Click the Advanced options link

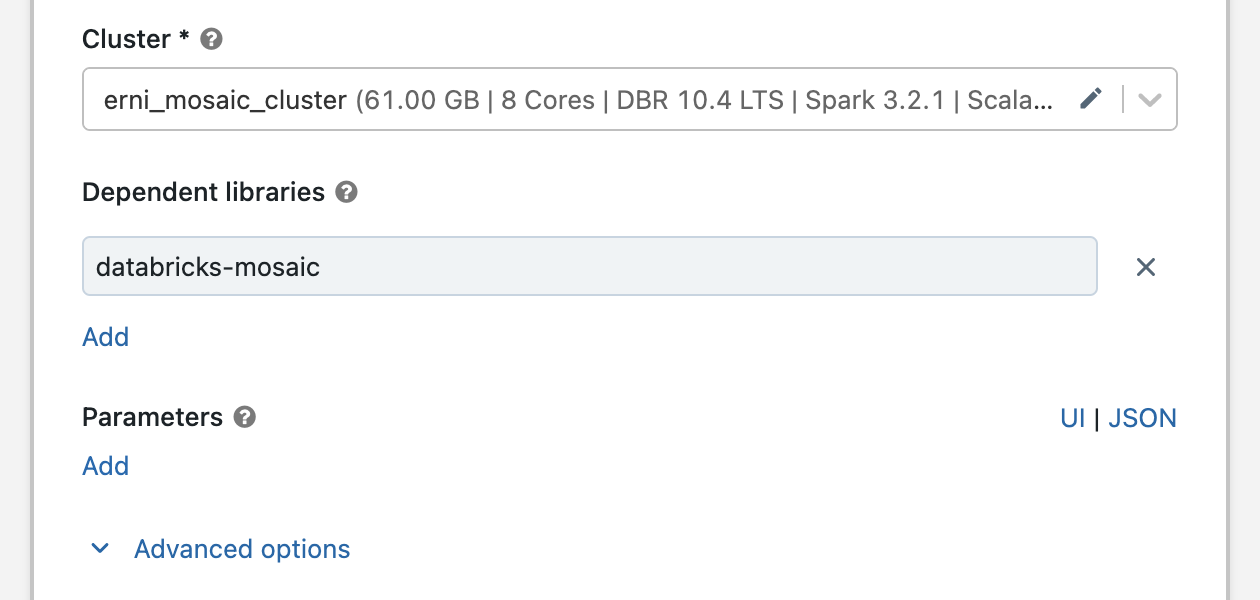tap(241, 548)
